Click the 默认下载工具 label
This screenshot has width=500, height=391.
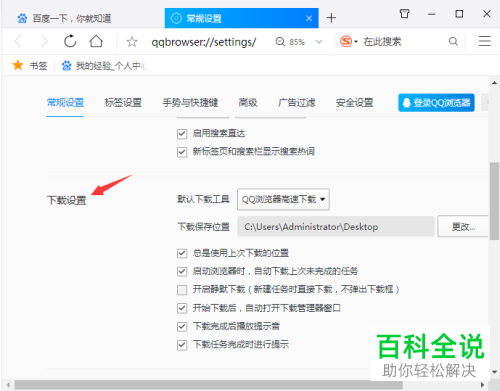click(x=203, y=199)
